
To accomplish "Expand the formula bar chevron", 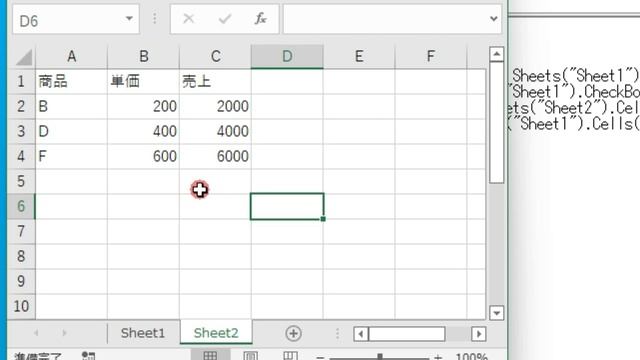I will (x=494, y=19).
